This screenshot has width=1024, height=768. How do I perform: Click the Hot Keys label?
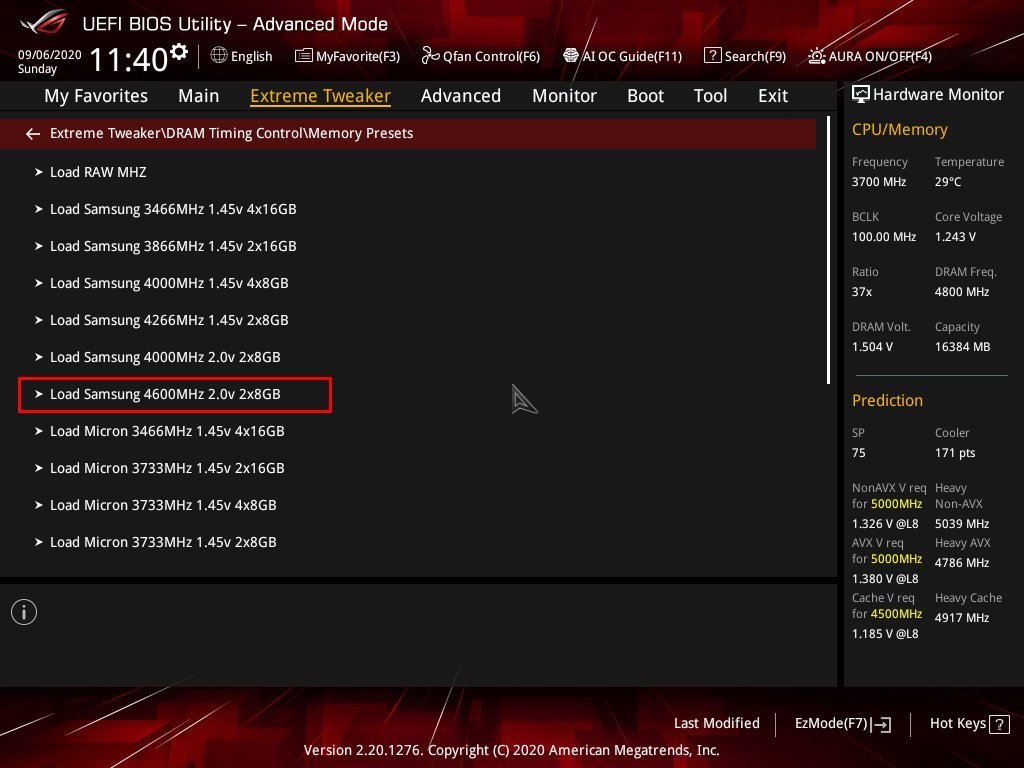click(957, 723)
